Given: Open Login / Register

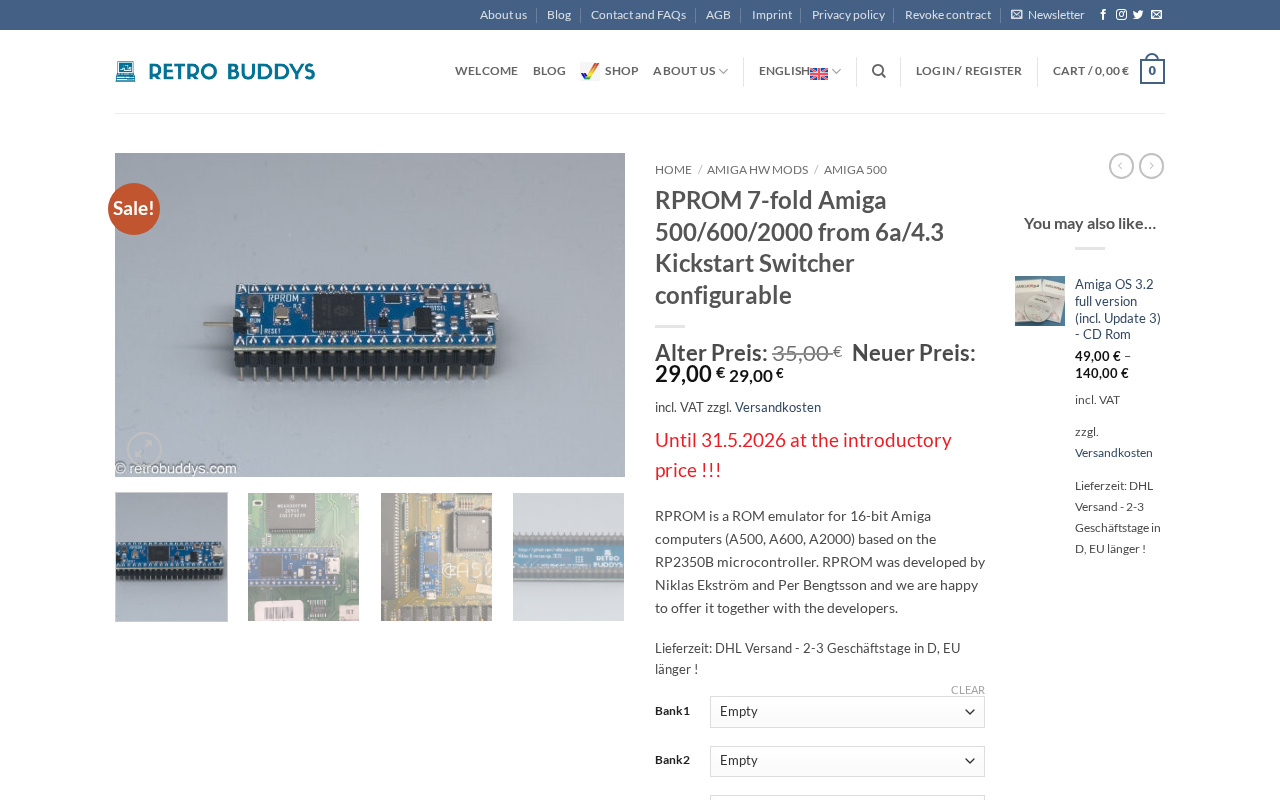Looking at the screenshot, I should pyautogui.click(x=969, y=71).
